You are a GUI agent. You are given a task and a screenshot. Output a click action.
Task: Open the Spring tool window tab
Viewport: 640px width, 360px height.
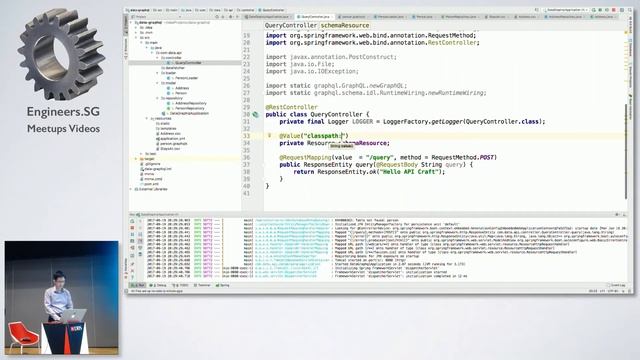tap(222, 285)
